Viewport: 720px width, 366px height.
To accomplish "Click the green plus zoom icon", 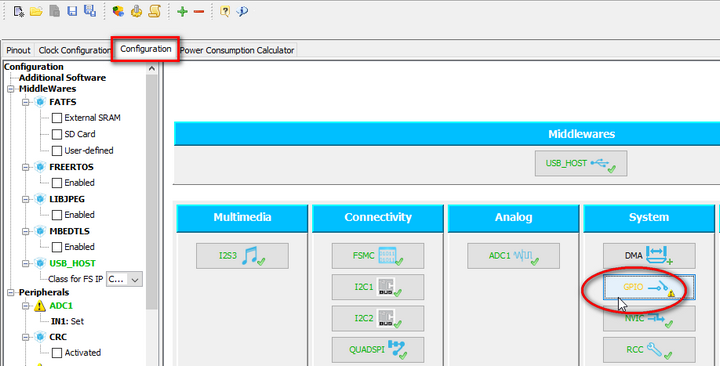I will (x=182, y=11).
